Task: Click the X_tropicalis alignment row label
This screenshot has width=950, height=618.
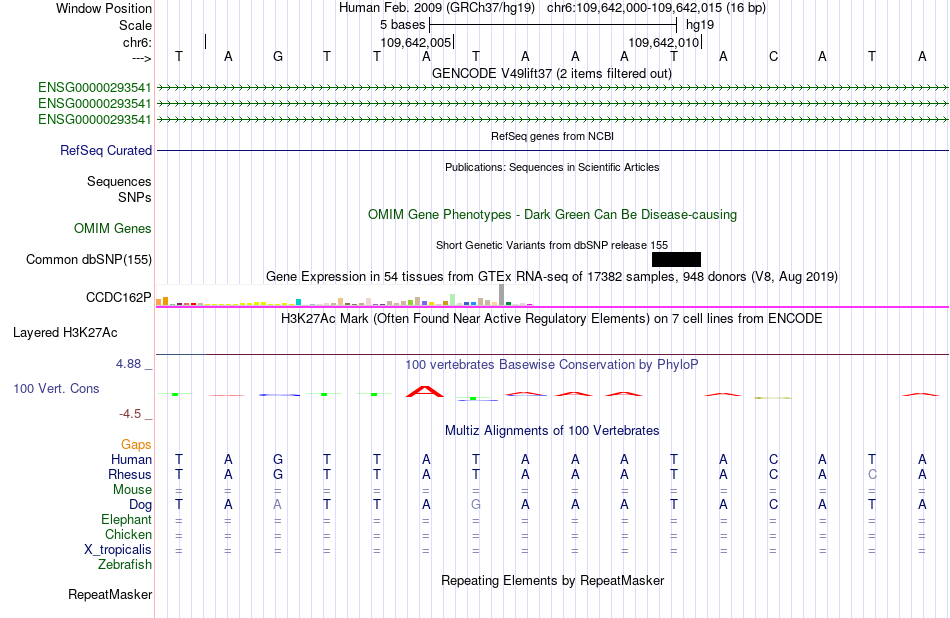Action: coord(118,550)
